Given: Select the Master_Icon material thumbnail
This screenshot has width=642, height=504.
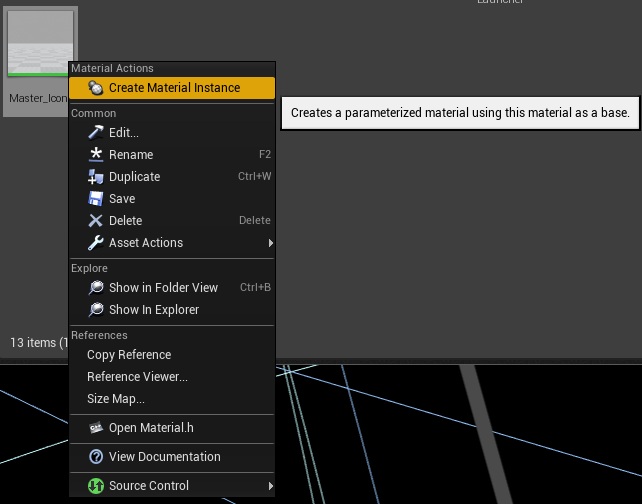Looking at the screenshot, I should 40,43.
